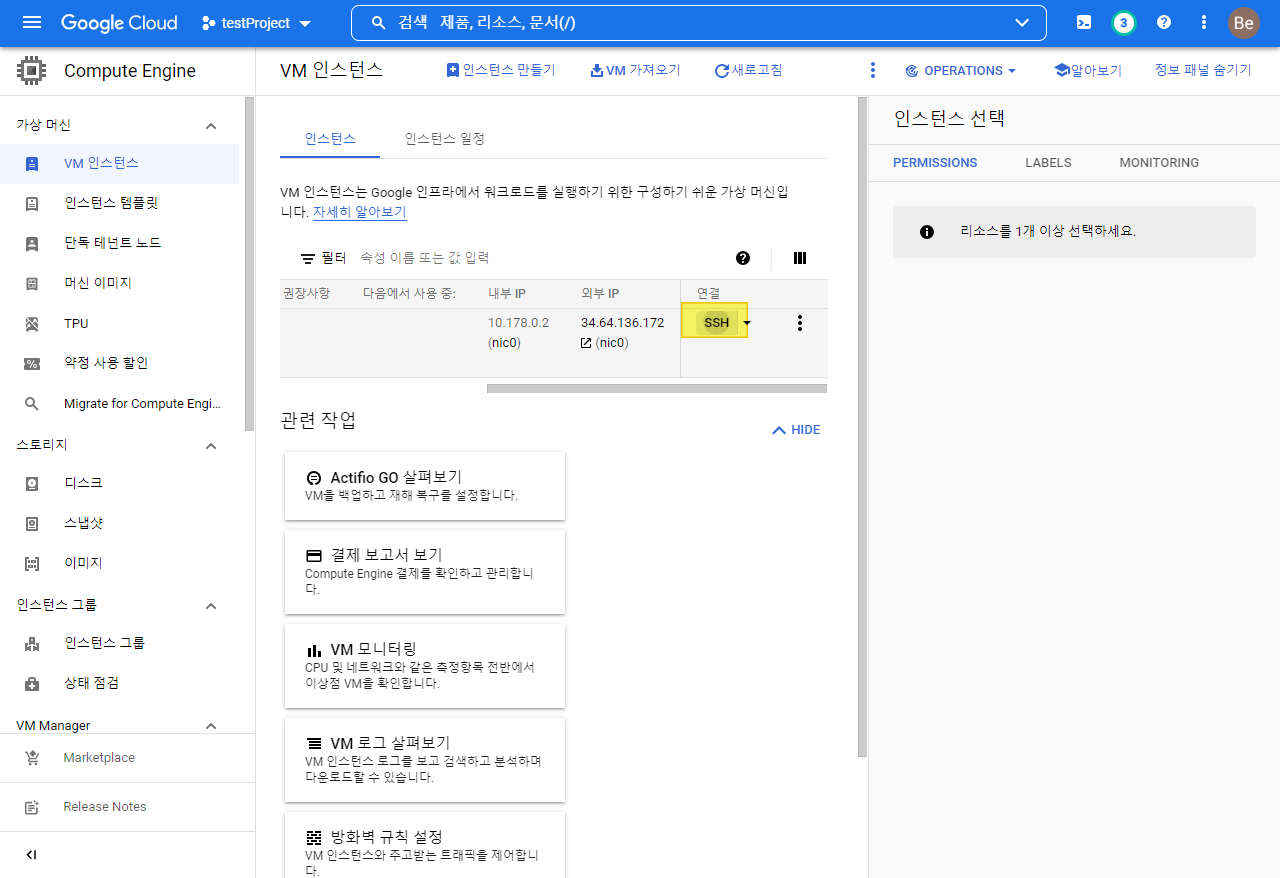Switch to the 인스턴스 일정 tab
1280x878 pixels.
pos(445,139)
